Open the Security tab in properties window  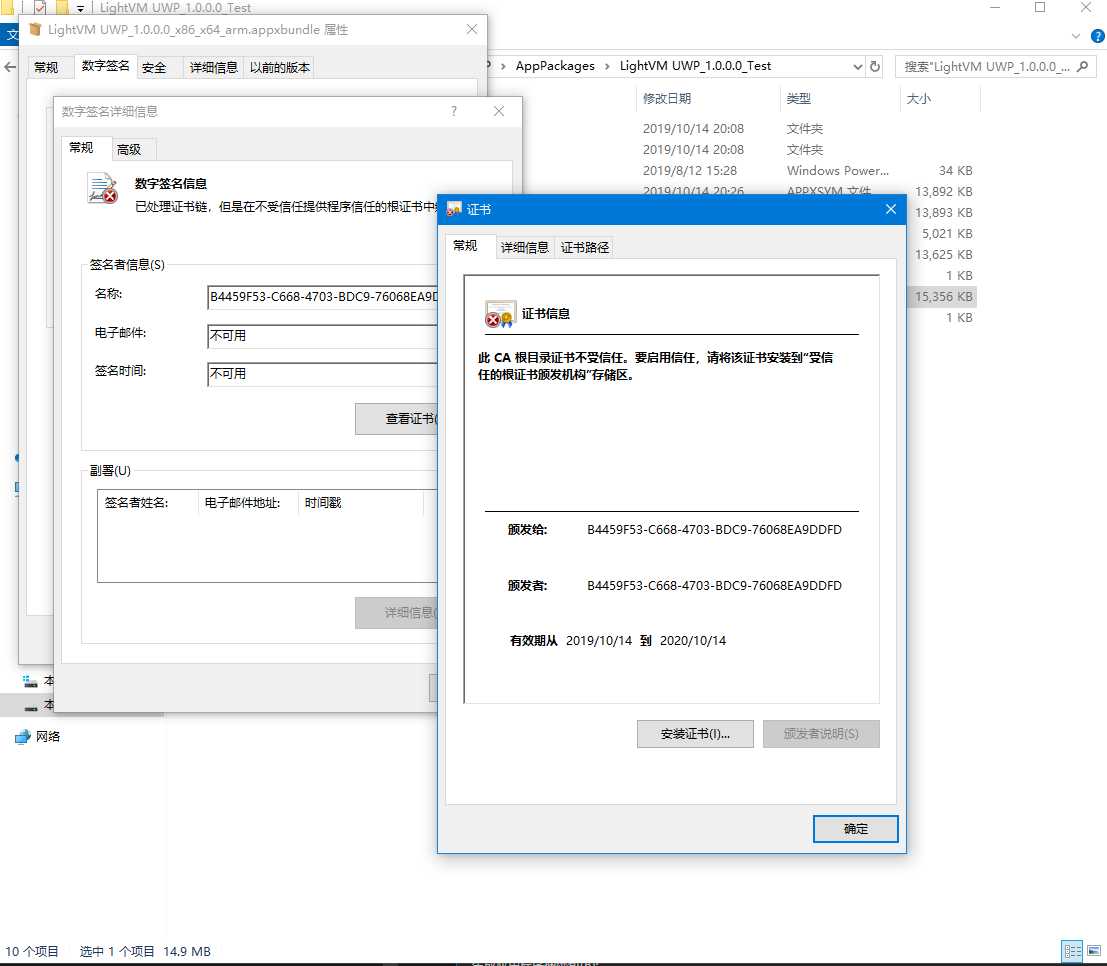pos(154,68)
